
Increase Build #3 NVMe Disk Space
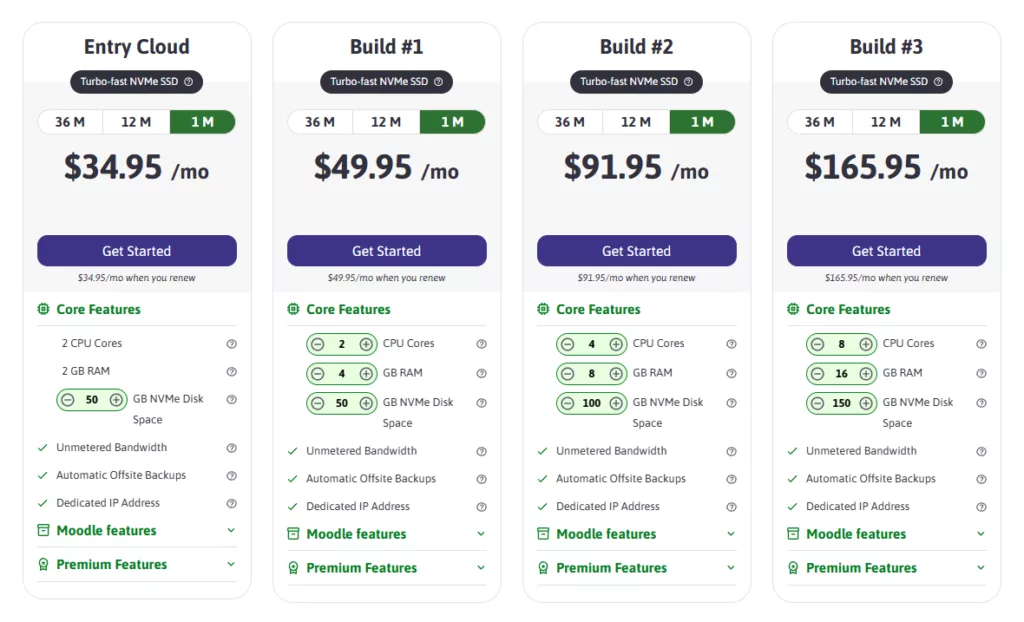pyautogui.click(x=866, y=404)
